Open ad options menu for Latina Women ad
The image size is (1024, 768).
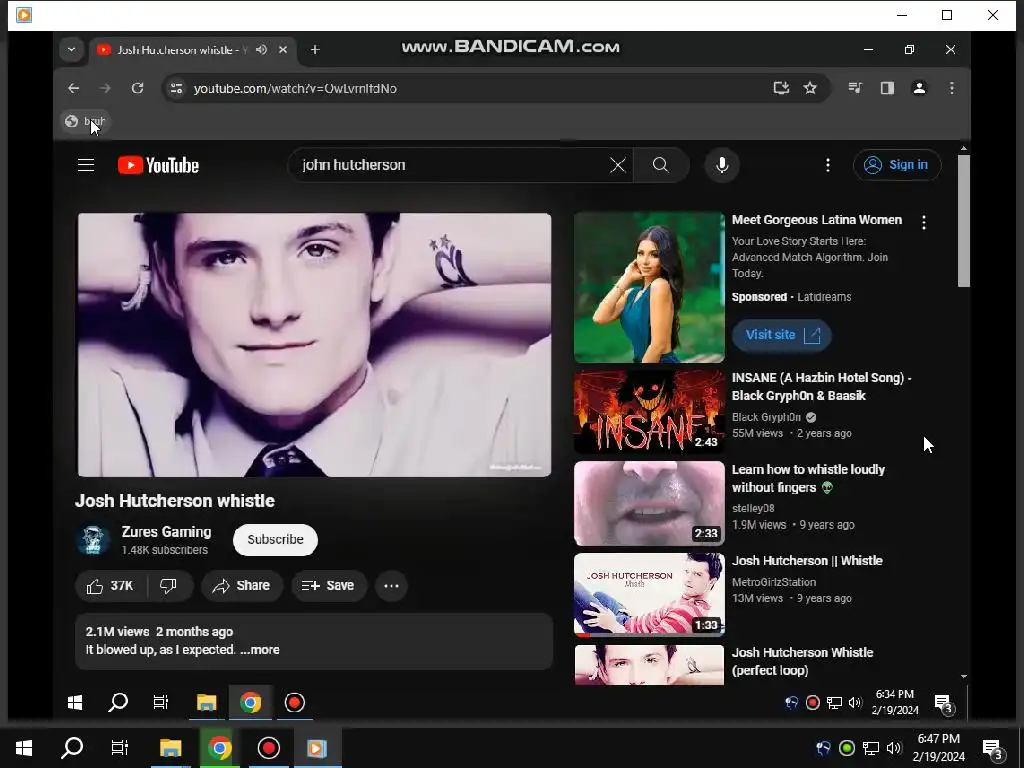(923, 223)
